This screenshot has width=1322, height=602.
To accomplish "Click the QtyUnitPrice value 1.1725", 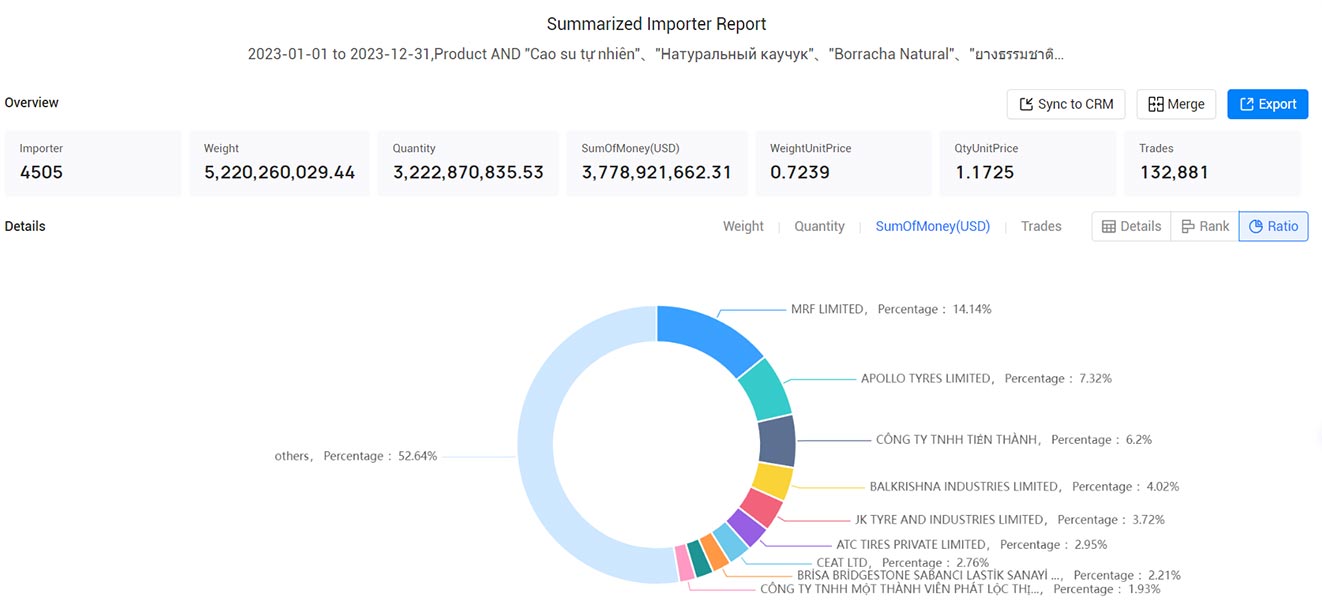I will [x=984, y=172].
